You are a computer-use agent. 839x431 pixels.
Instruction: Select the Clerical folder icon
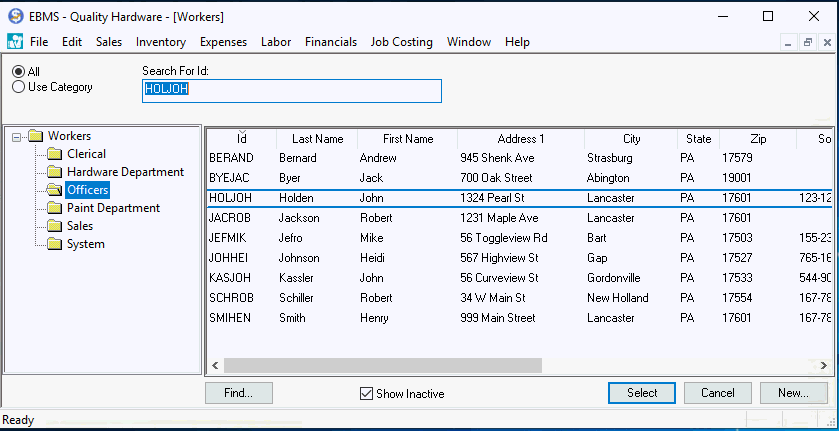click(x=54, y=154)
